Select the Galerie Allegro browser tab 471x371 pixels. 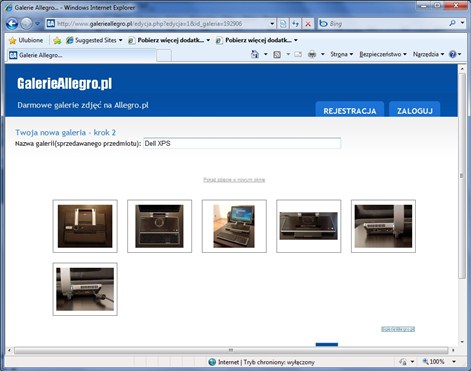tap(82, 55)
